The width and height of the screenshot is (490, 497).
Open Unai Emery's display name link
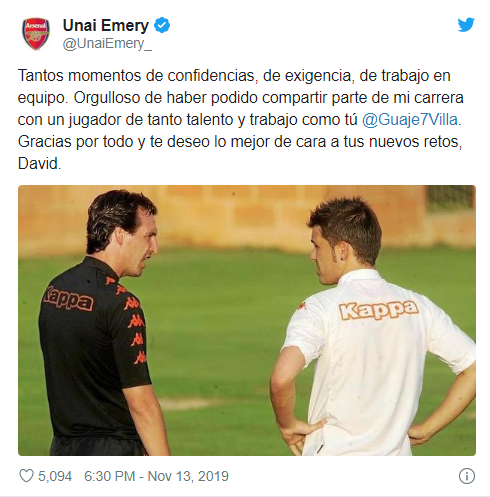point(106,26)
